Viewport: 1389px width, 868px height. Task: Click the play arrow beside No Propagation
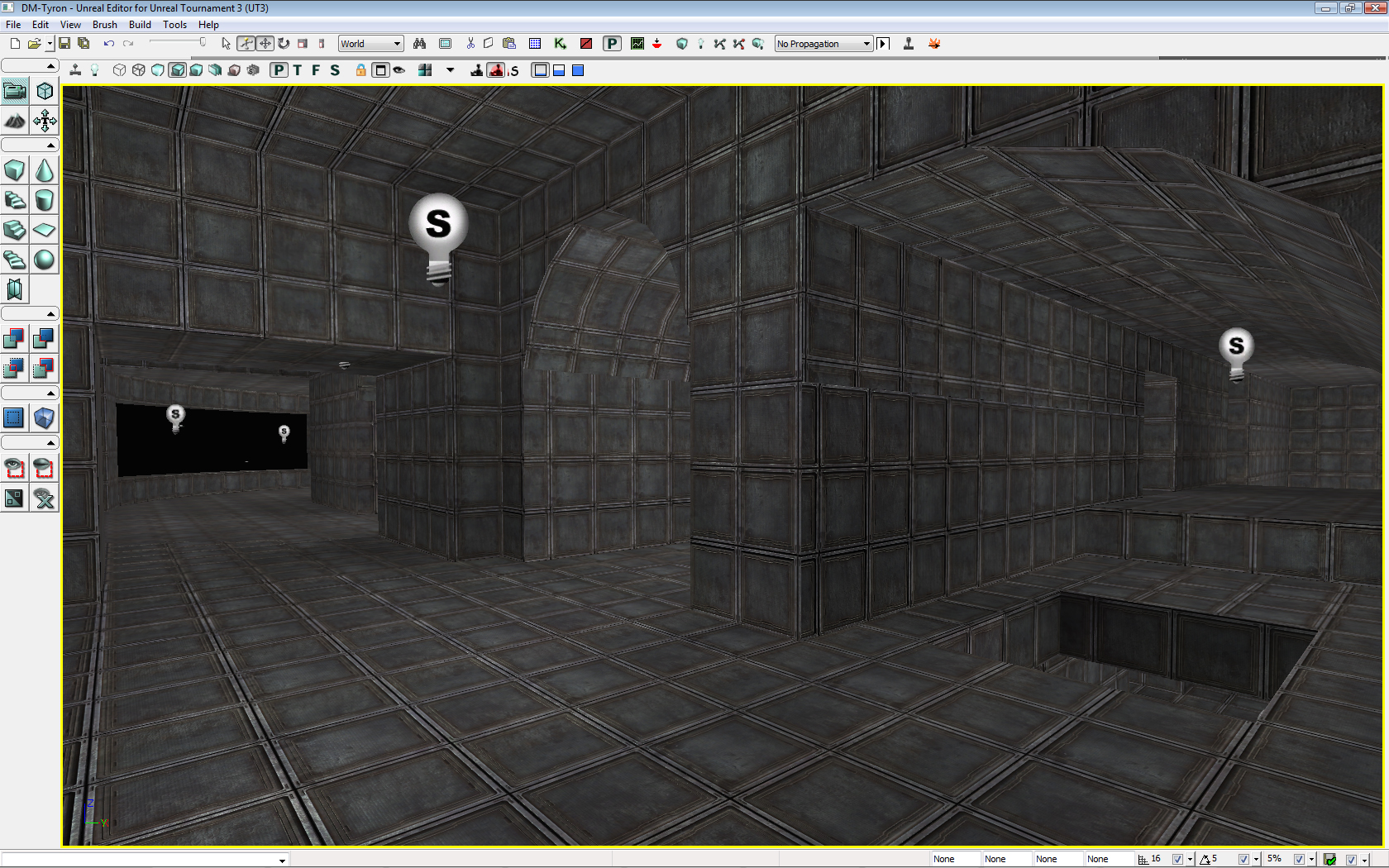pos(883,44)
